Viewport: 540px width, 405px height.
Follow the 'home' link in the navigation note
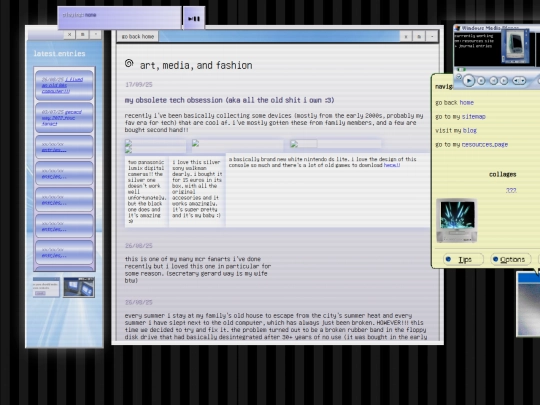pyautogui.click(x=467, y=103)
